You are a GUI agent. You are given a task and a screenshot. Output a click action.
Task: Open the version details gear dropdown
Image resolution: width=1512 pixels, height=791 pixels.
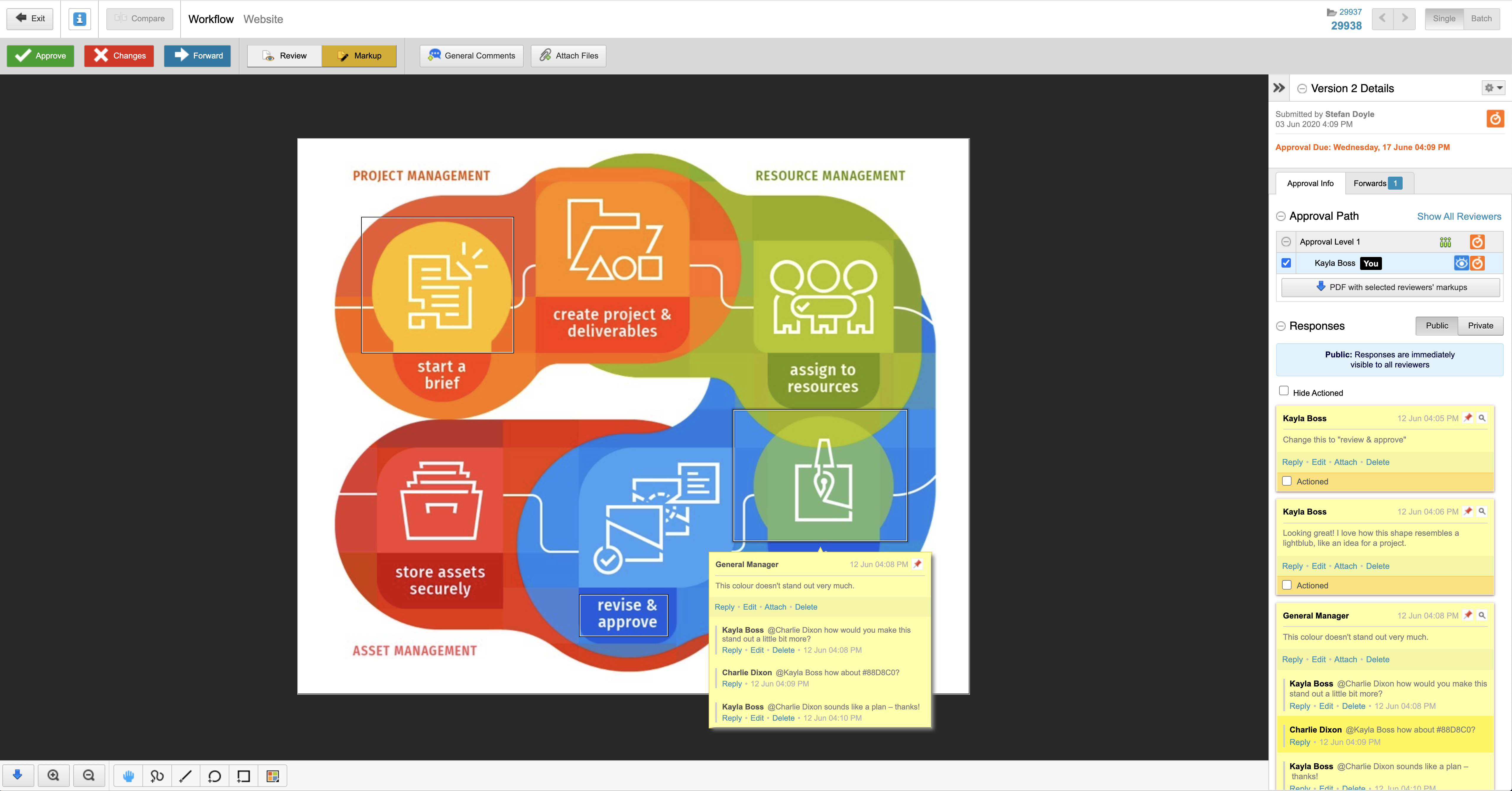[1493, 88]
